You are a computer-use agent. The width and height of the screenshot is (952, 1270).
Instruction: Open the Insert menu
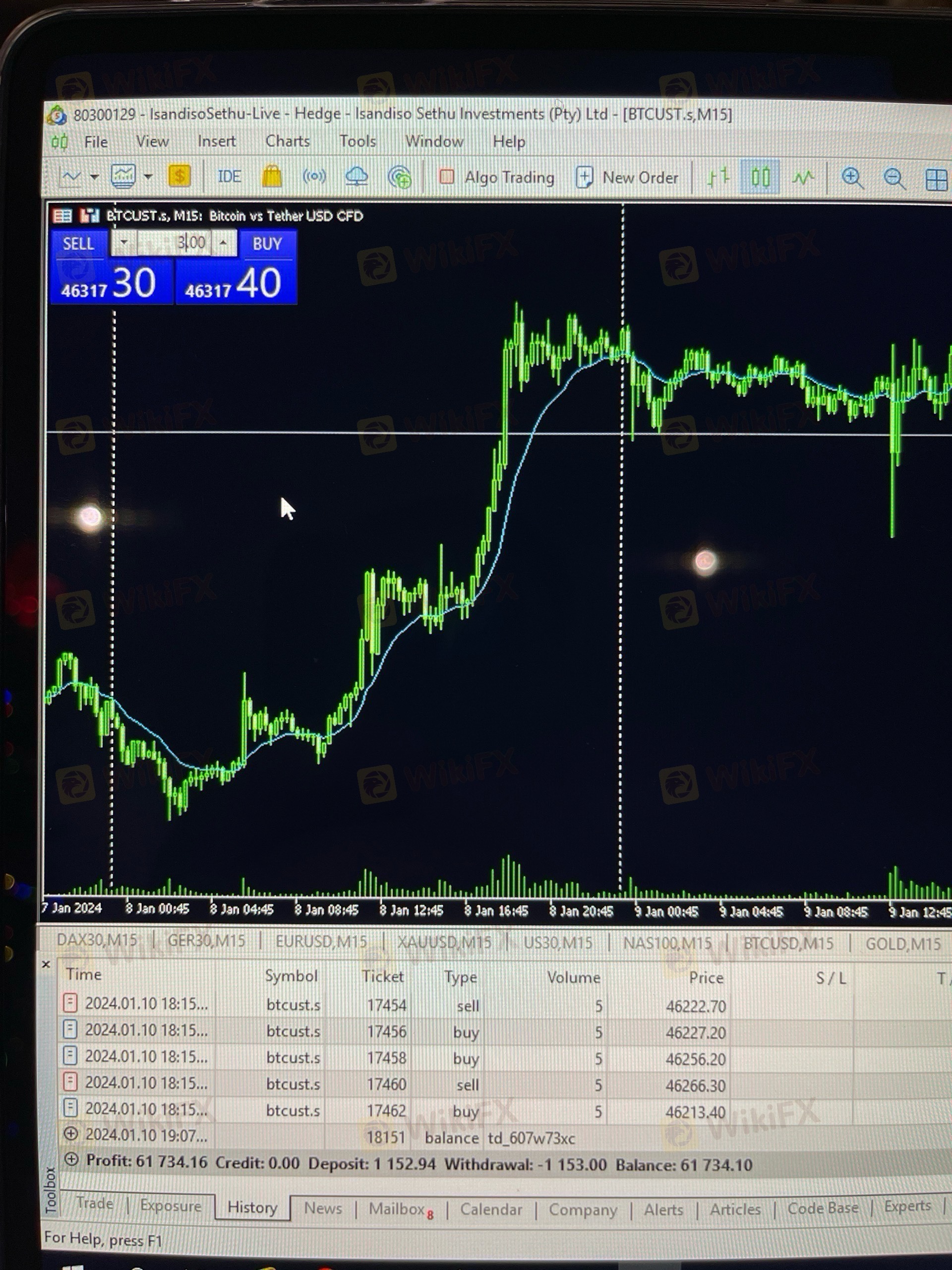tap(216, 141)
